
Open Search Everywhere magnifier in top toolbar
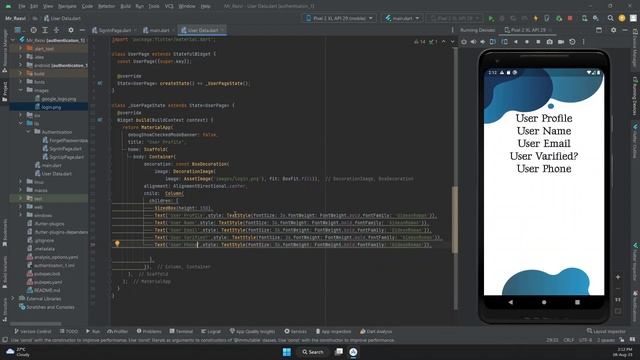coord(610,18)
